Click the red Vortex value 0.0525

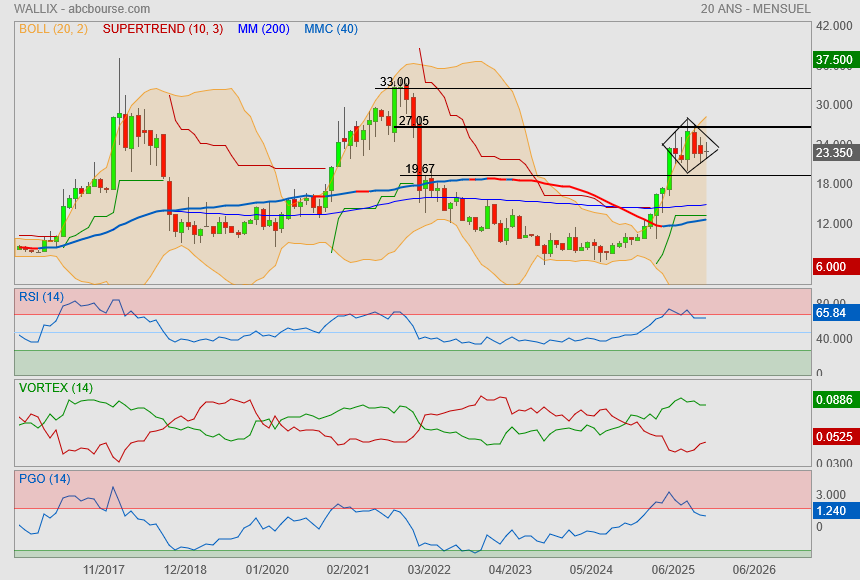pyautogui.click(x=833, y=436)
